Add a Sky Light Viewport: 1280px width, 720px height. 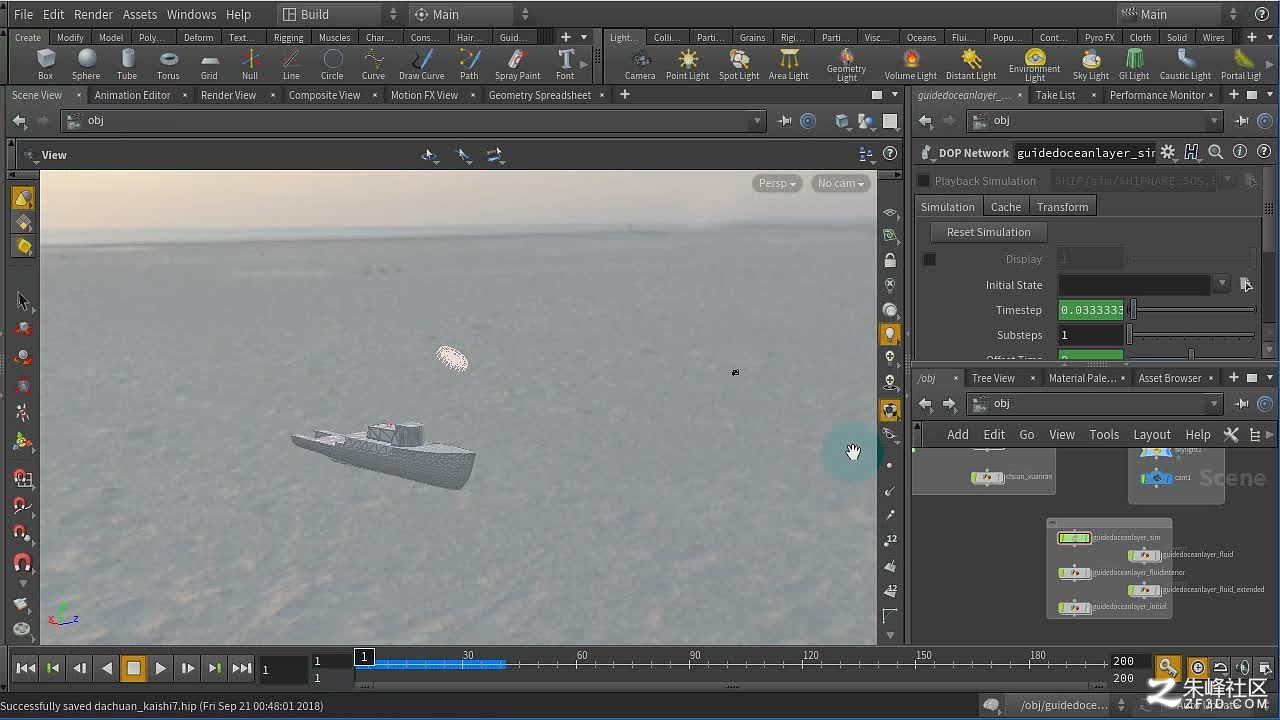tap(1091, 64)
